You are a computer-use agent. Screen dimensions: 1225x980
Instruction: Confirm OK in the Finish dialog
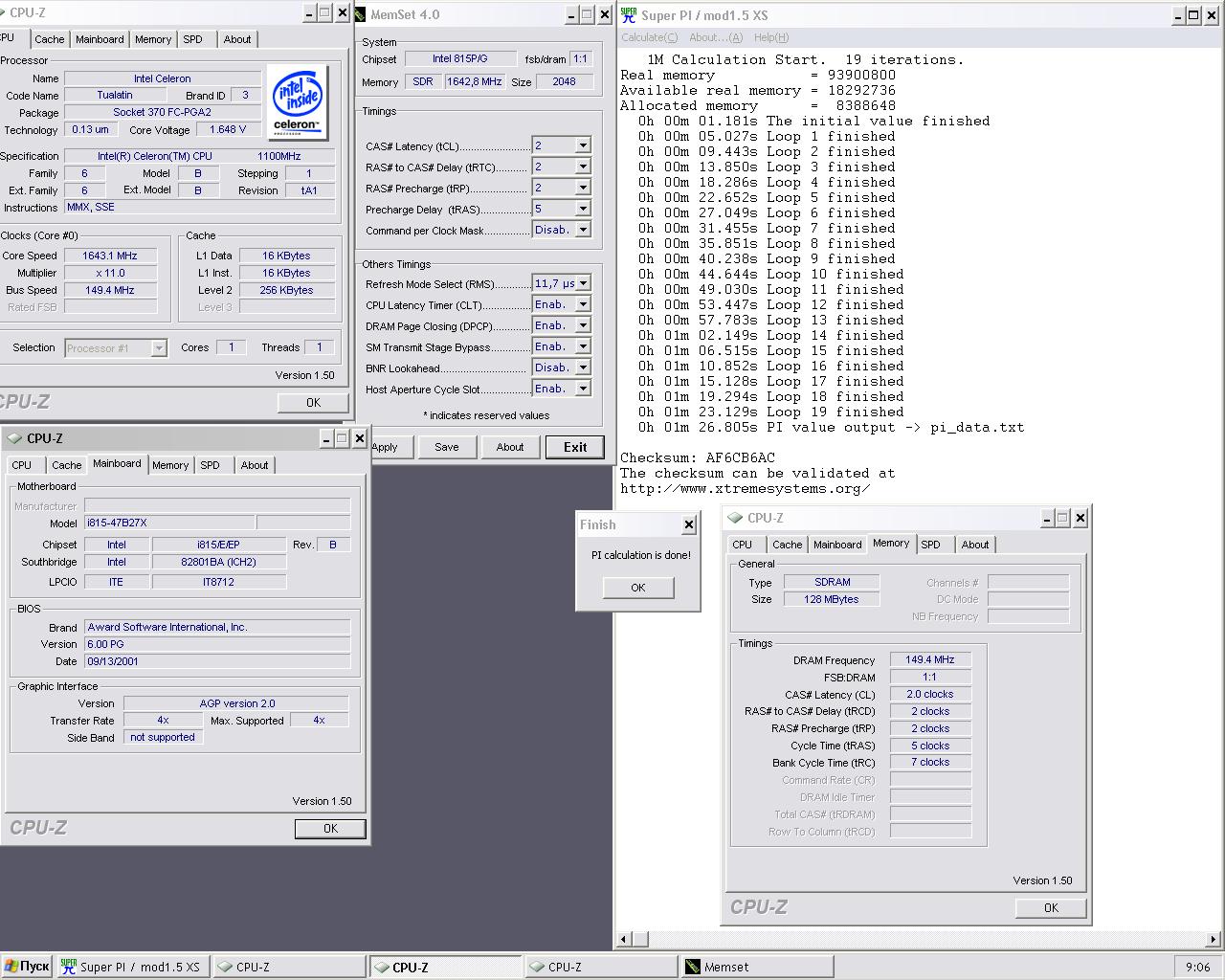point(638,588)
